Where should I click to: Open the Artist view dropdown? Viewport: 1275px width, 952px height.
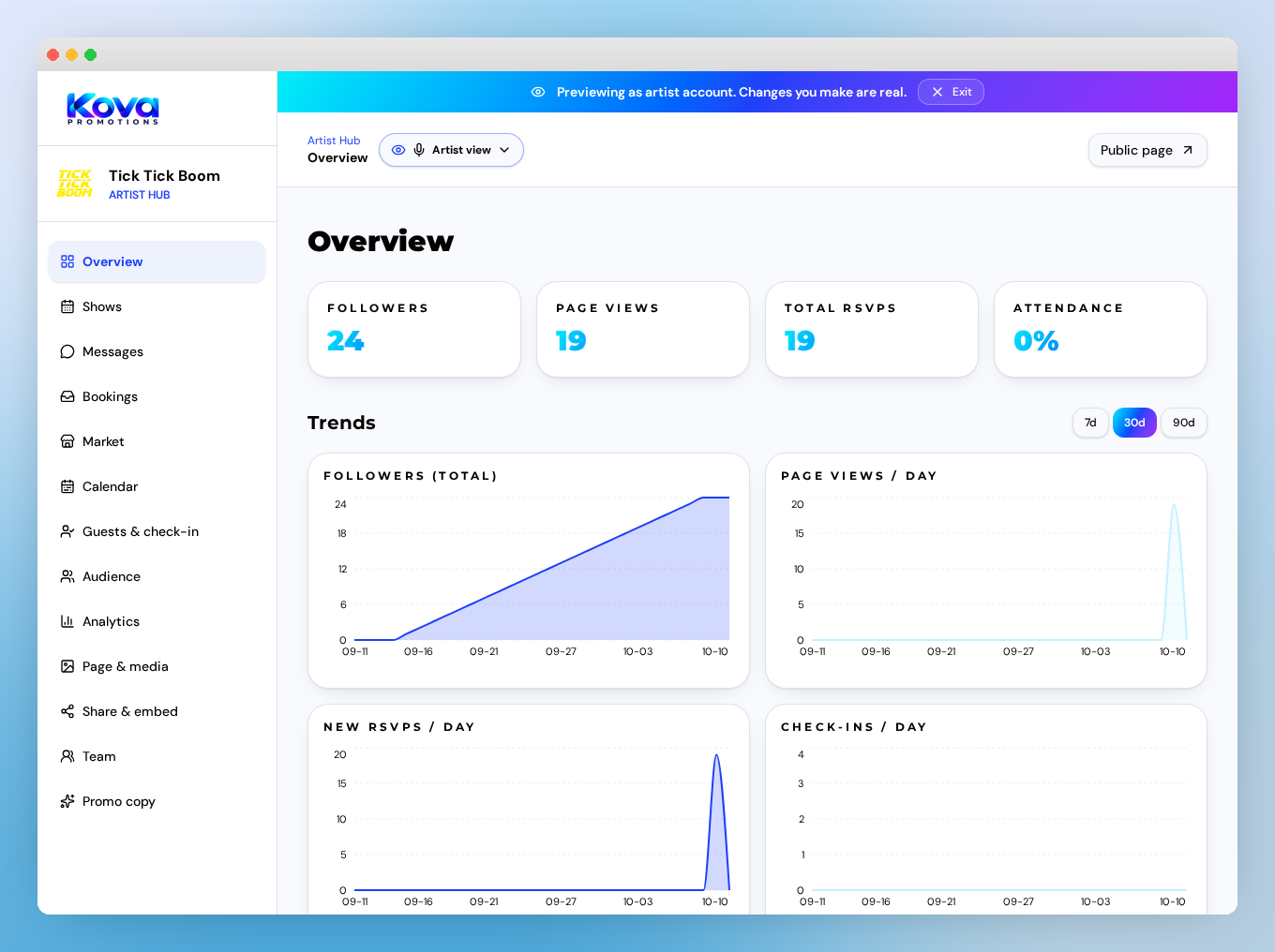(451, 150)
